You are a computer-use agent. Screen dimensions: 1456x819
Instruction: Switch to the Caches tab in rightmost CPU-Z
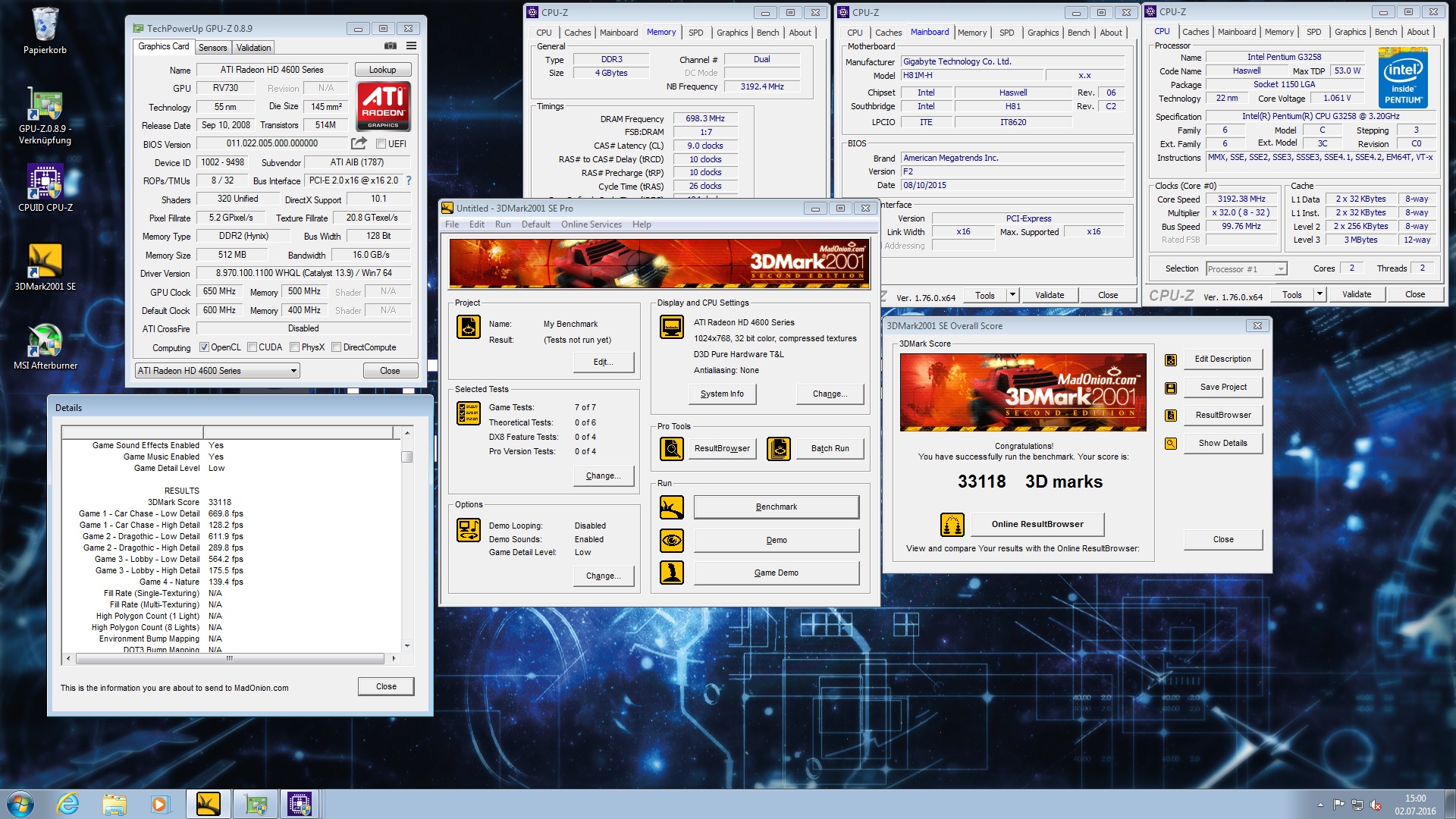(x=1195, y=32)
